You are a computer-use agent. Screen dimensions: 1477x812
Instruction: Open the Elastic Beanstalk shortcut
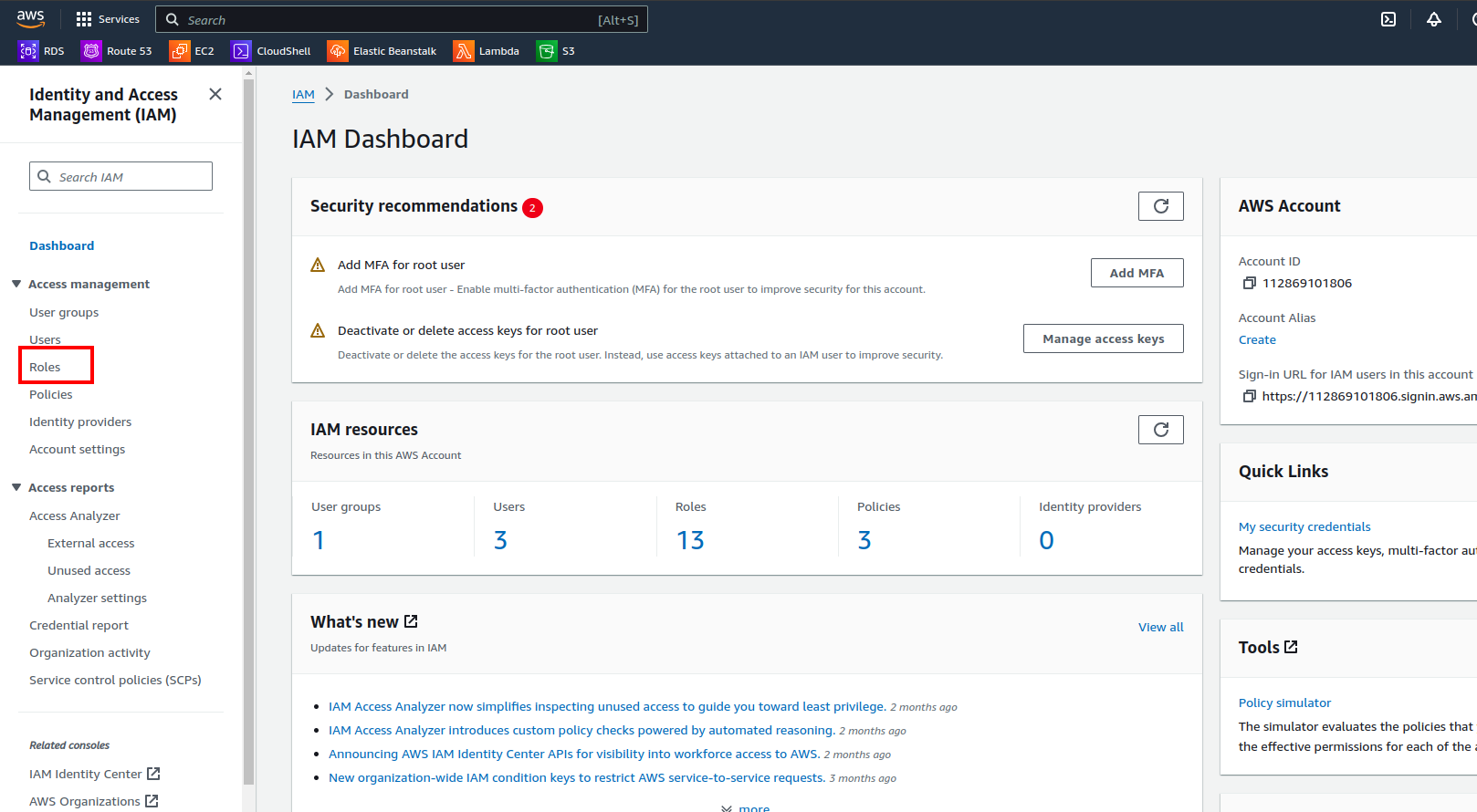click(382, 51)
